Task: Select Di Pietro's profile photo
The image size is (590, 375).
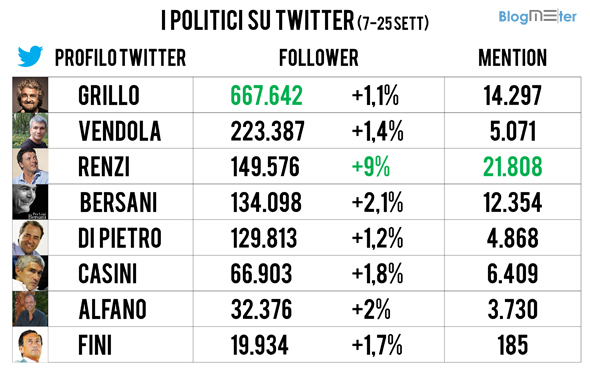Action: coord(30,238)
